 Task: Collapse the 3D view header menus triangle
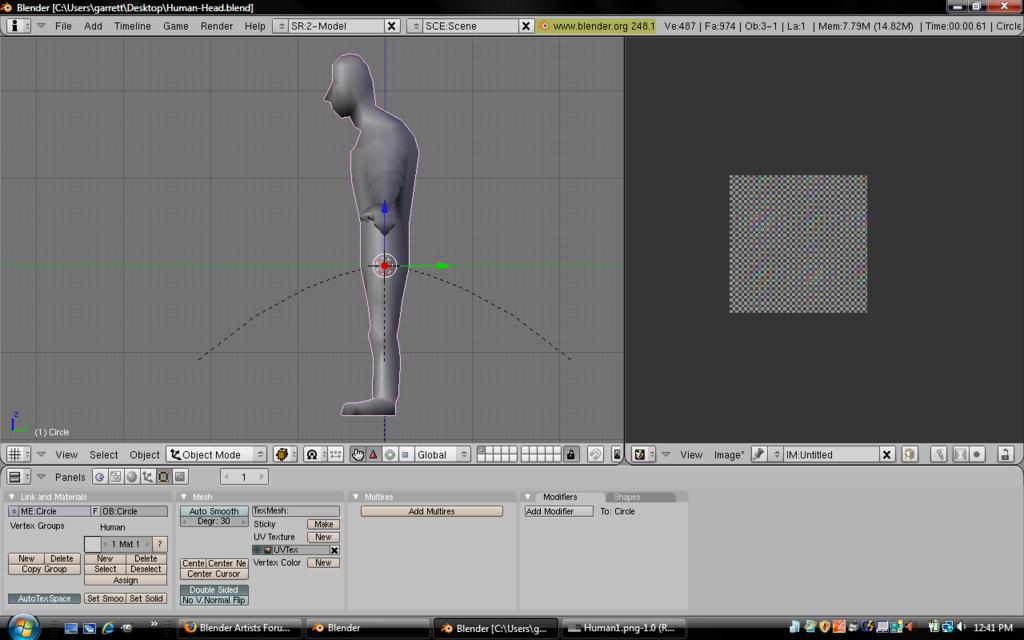point(40,455)
